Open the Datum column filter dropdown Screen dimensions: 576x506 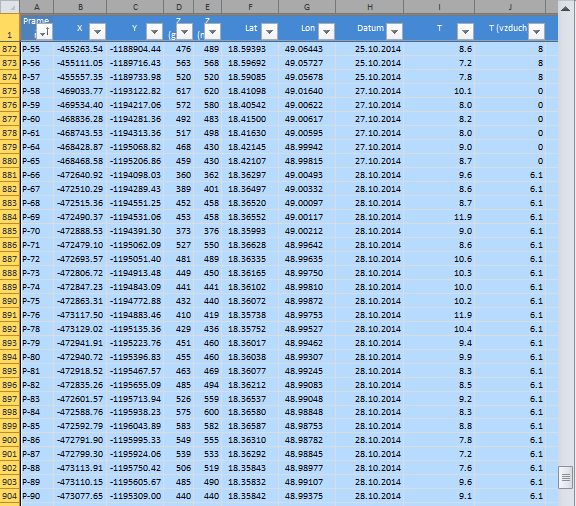coord(394,32)
